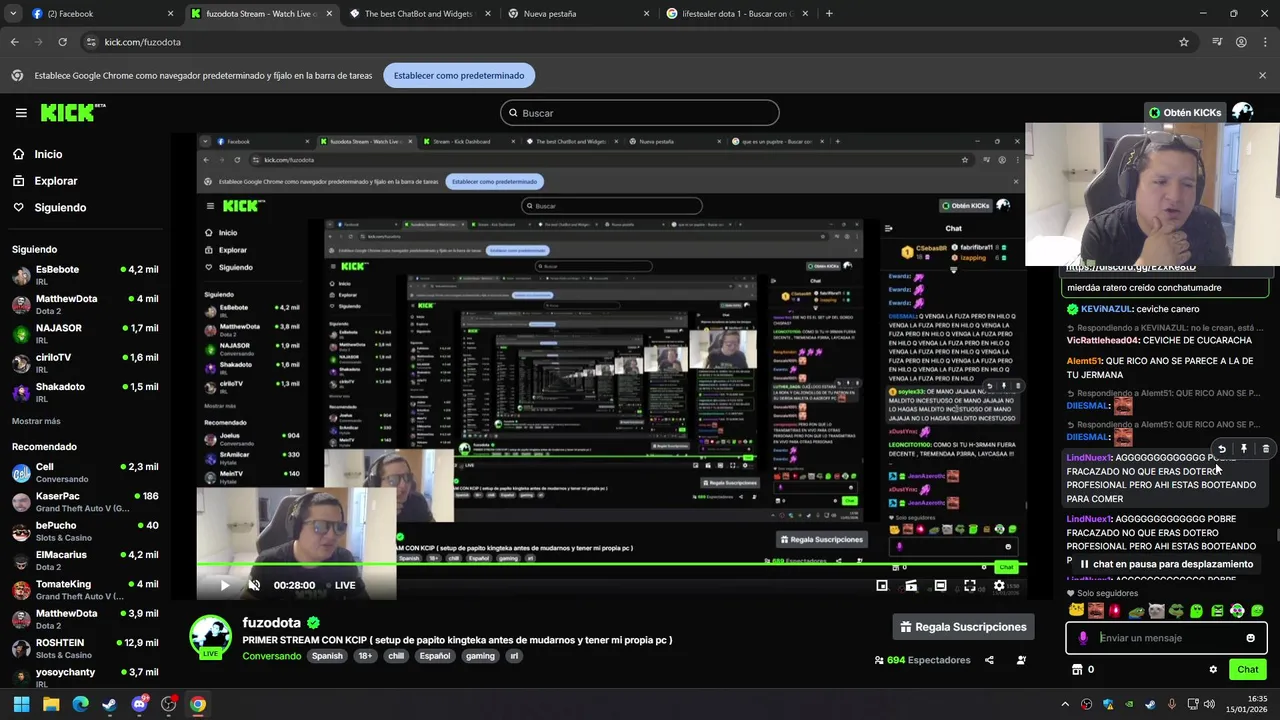The height and width of the screenshot is (720, 1280).
Task: Switch to the 'Nueva pestaña' tab
Action: (575, 14)
